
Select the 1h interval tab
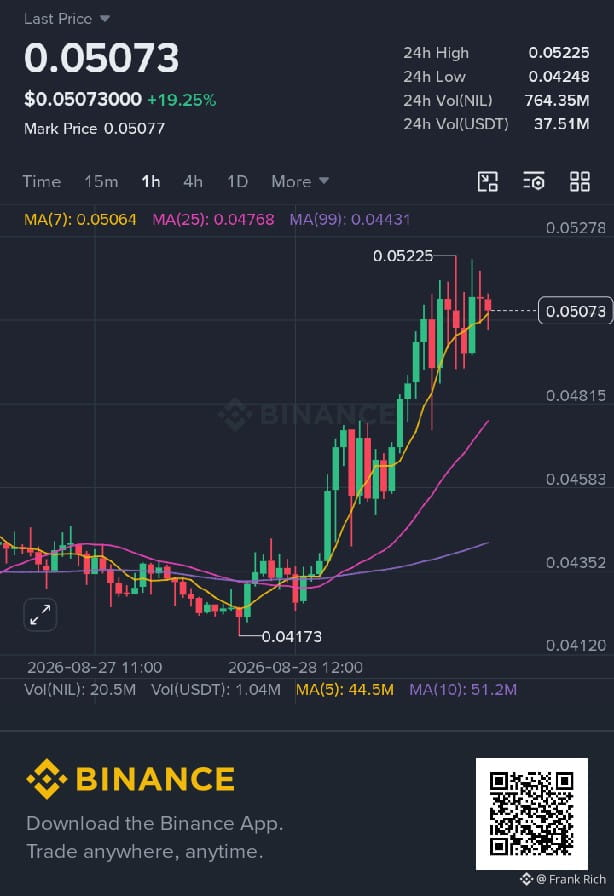point(151,181)
